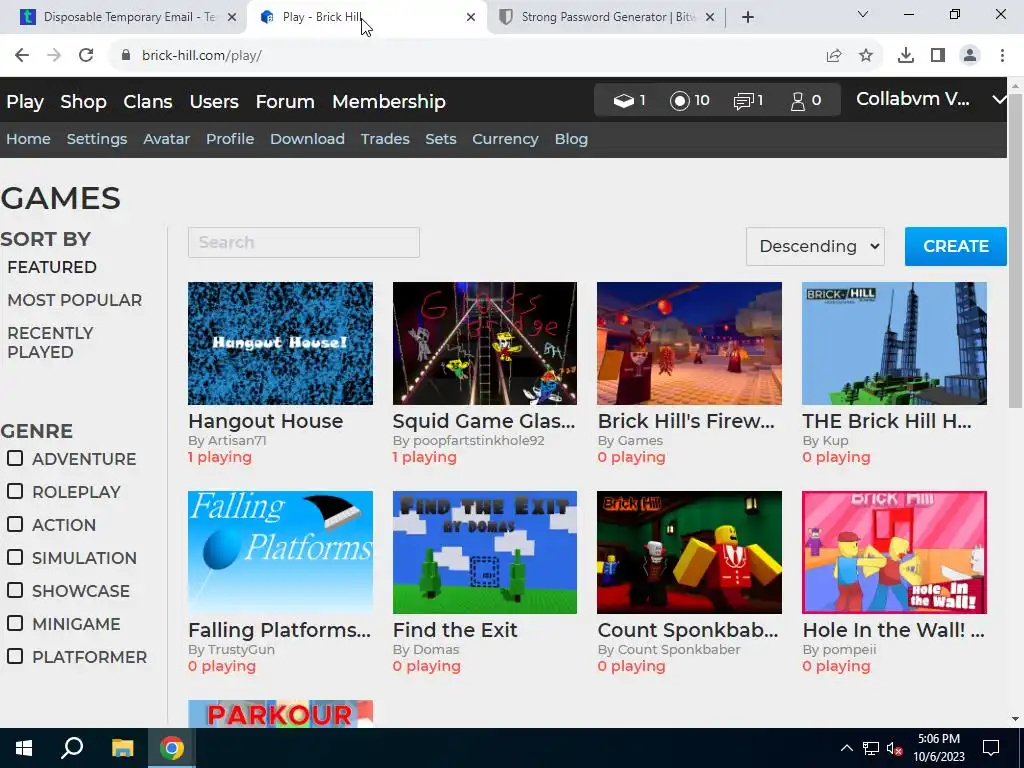The image size is (1024, 768).
Task: Toggle the Chrome side panel icon
Action: (938, 56)
